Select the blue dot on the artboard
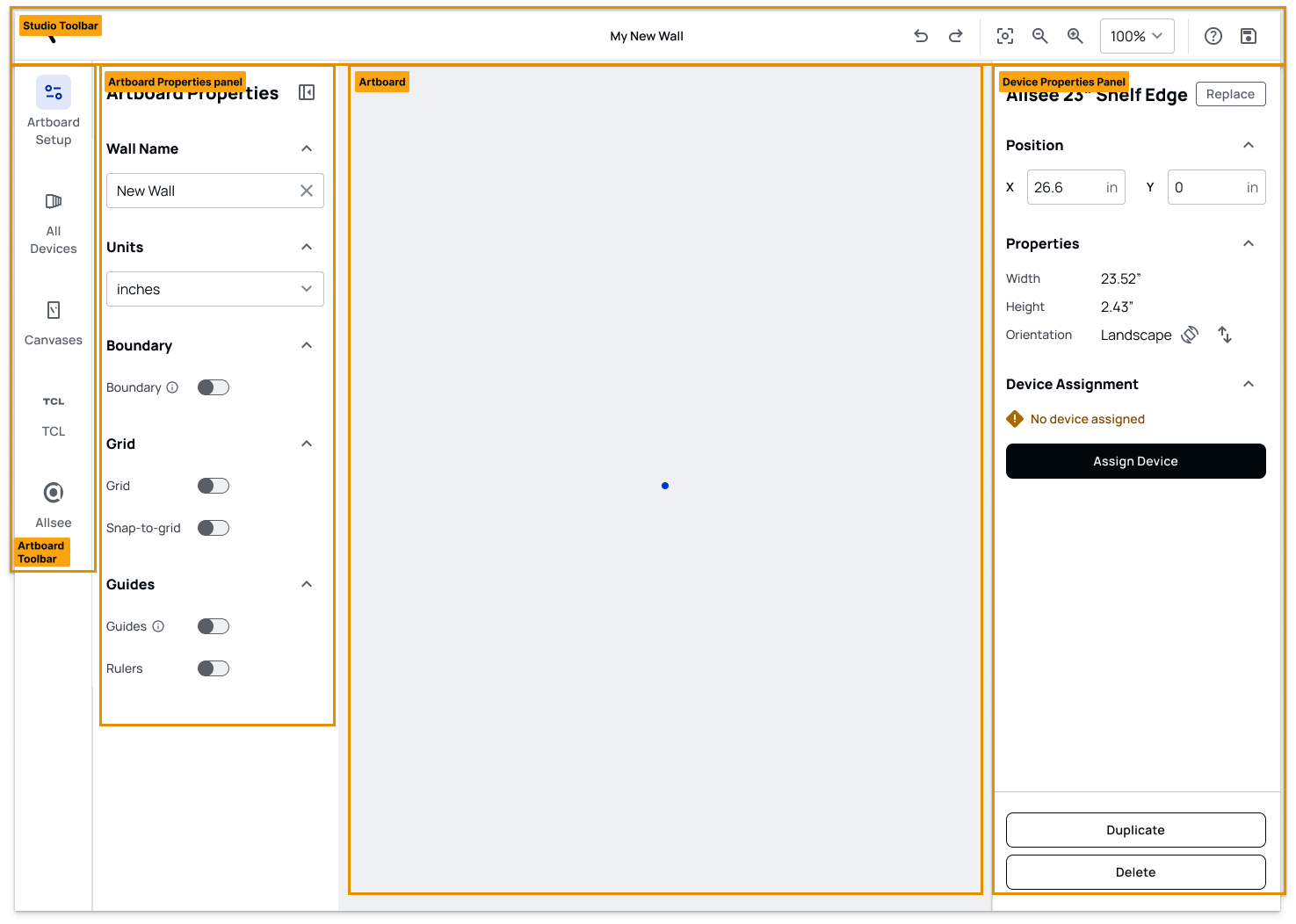Screen dimensions: 1296x924 665,486
